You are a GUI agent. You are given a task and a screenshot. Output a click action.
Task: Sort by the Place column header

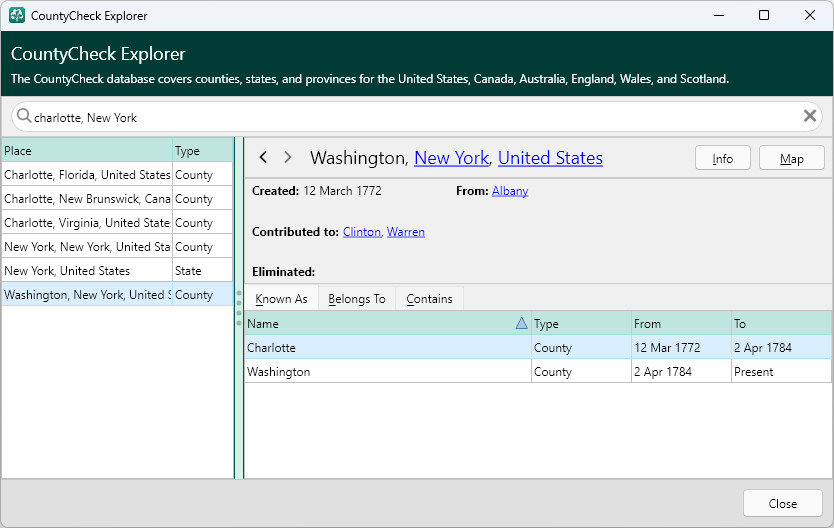(x=87, y=150)
